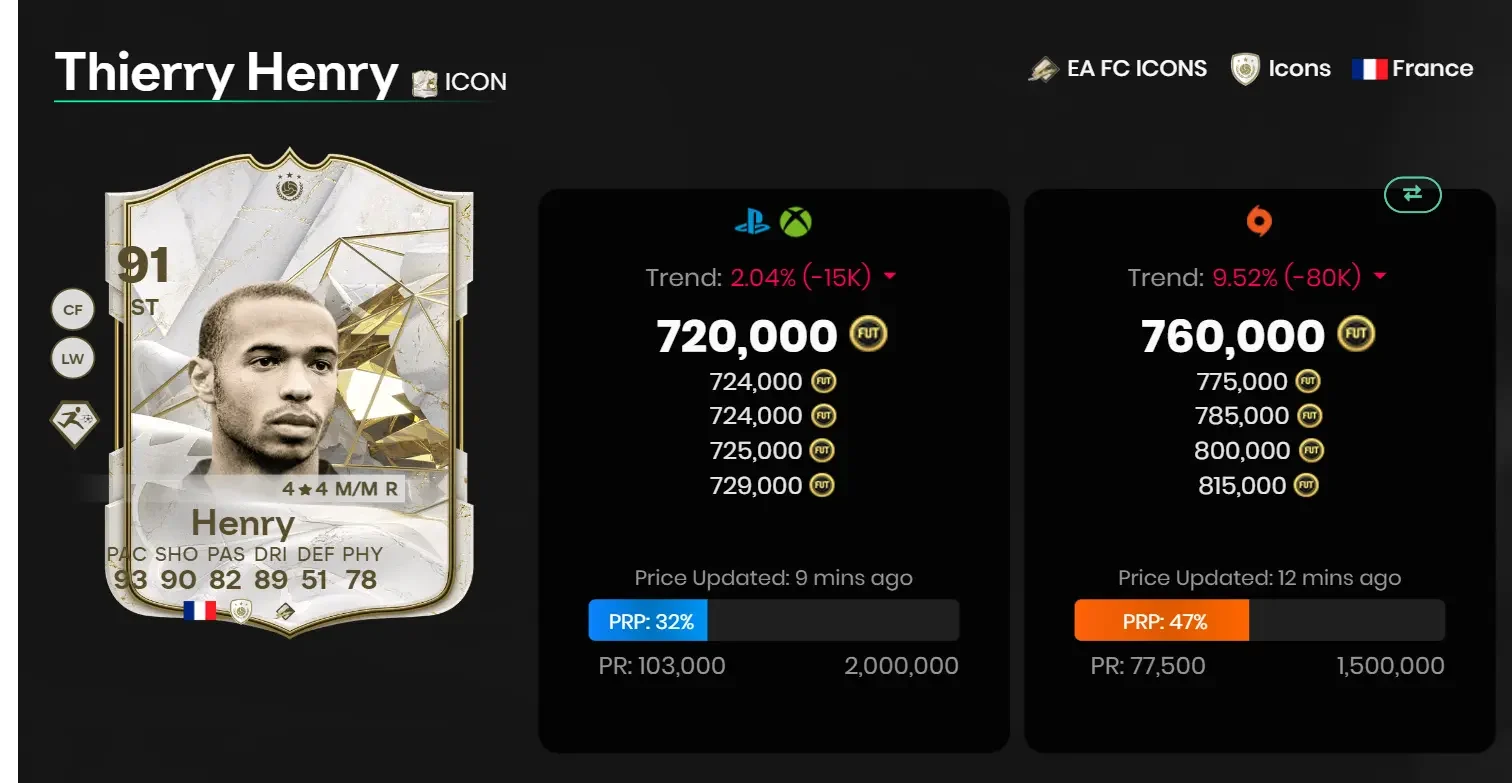Click the swap platforms comparison icon
1512x783 pixels.
tap(1412, 195)
